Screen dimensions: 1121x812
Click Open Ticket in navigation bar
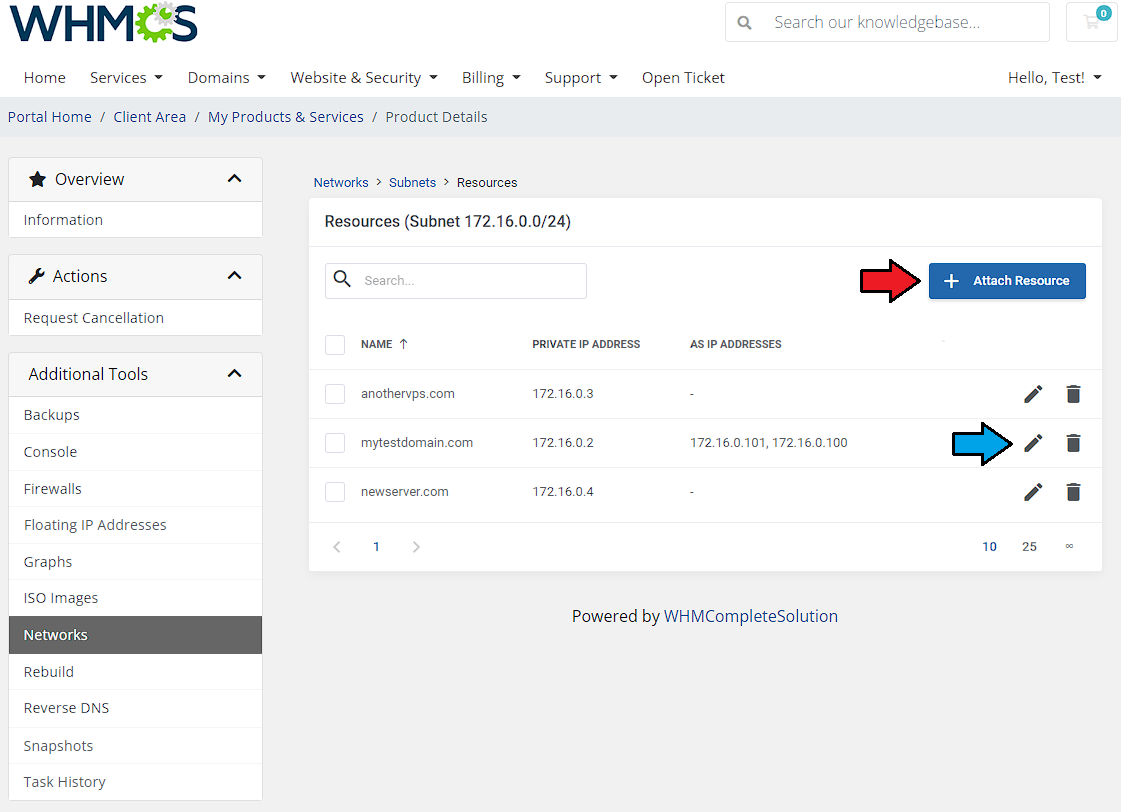683,78
